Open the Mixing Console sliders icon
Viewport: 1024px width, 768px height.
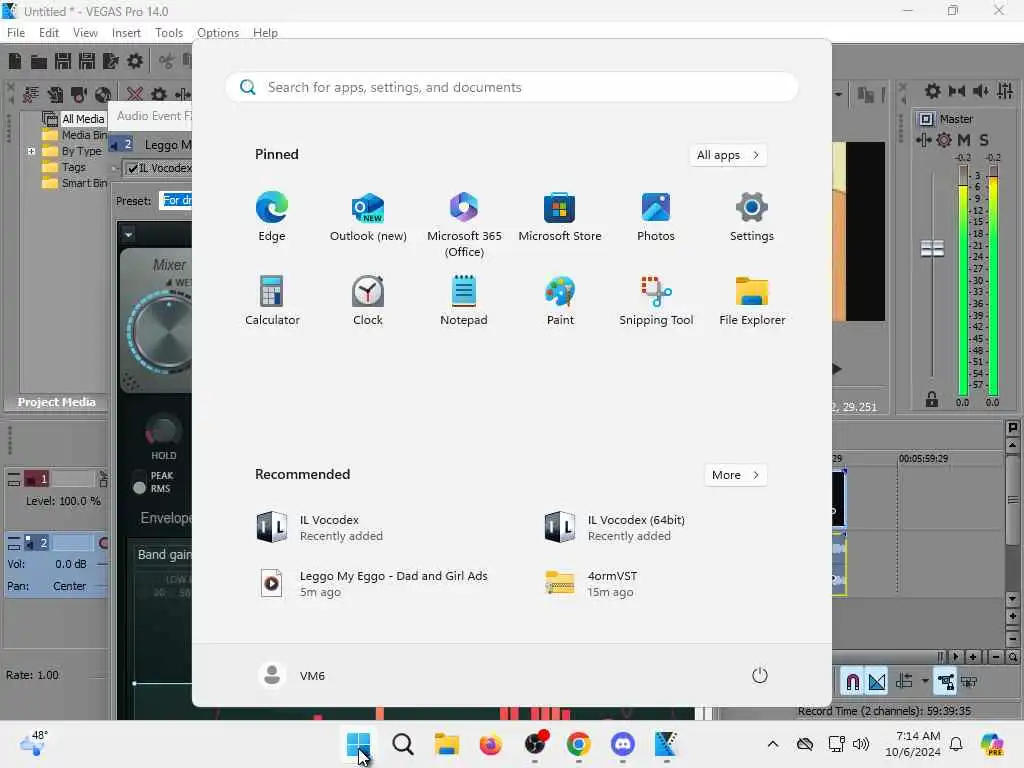(1005, 91)
